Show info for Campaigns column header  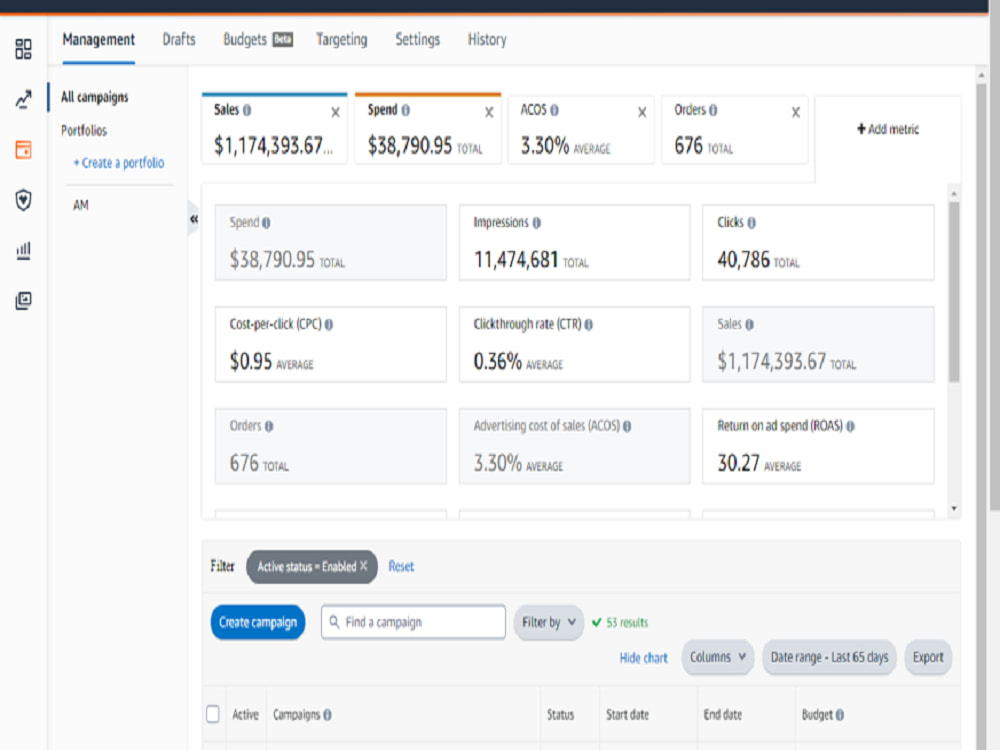pyautogui.click(x=327, y=715)
